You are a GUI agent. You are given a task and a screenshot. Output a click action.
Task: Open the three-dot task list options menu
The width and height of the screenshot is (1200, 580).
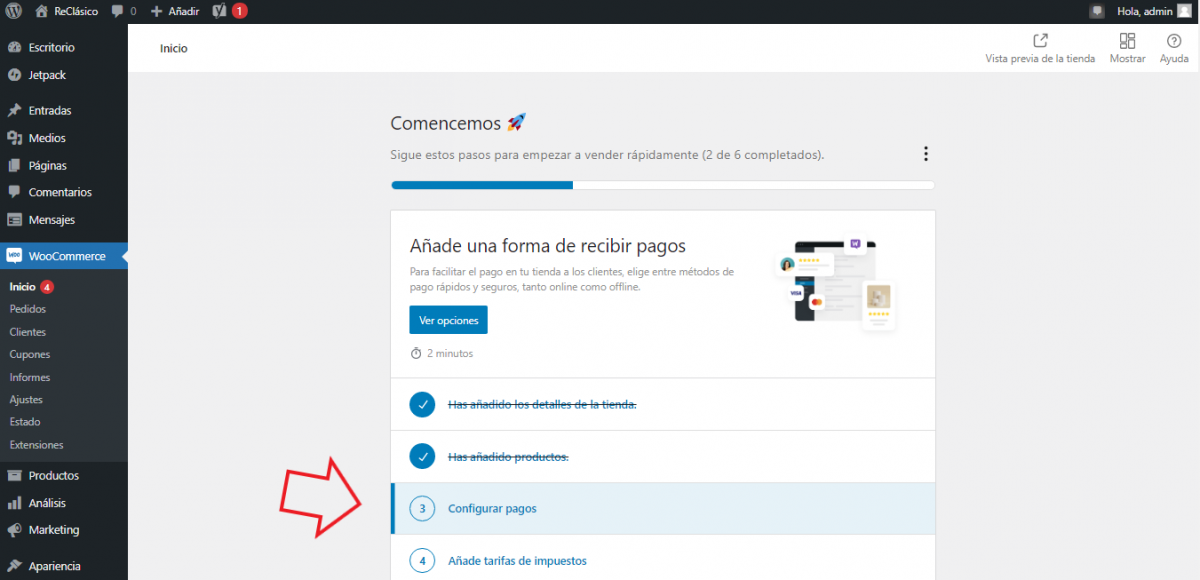pos(925,154)
